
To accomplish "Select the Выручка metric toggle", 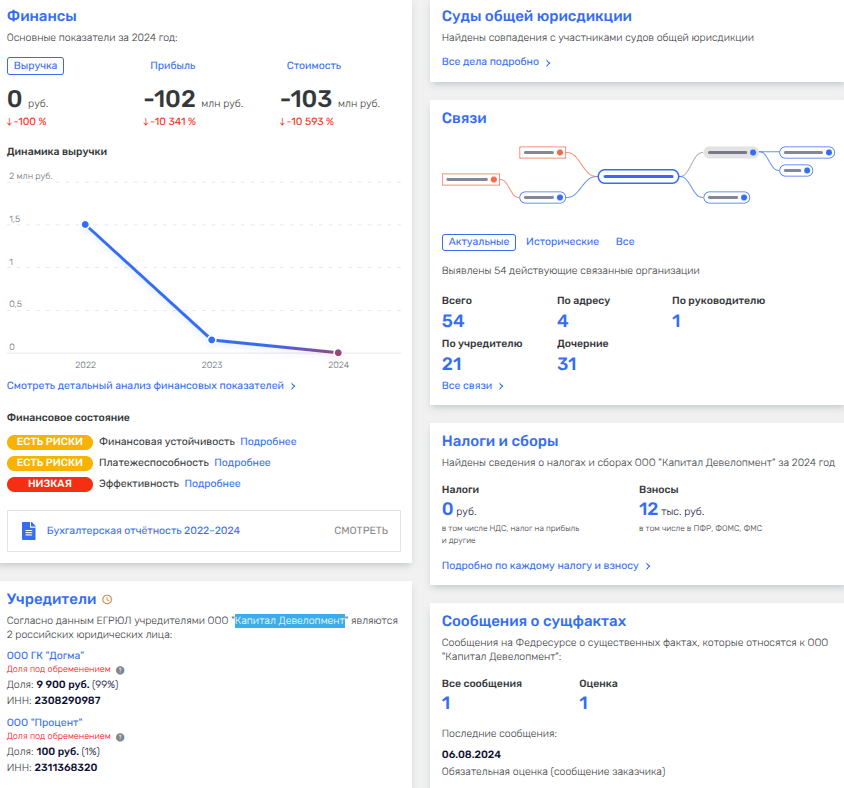I will [x=35, y=66].
